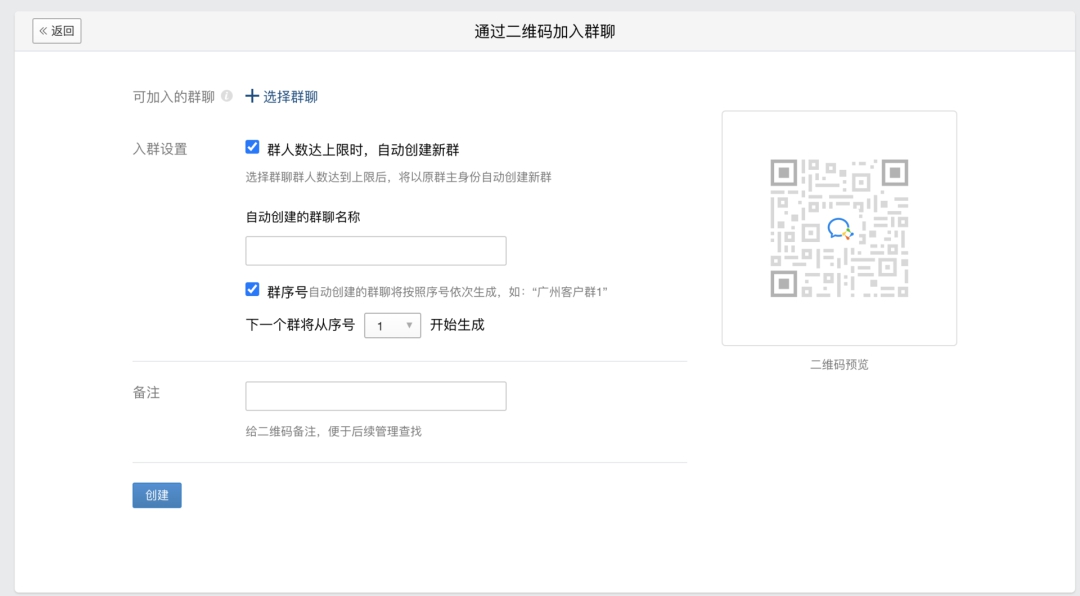1080x596 pixels.
Task: Uncheck the 群序号 checkbox
Action: (252, 289)
